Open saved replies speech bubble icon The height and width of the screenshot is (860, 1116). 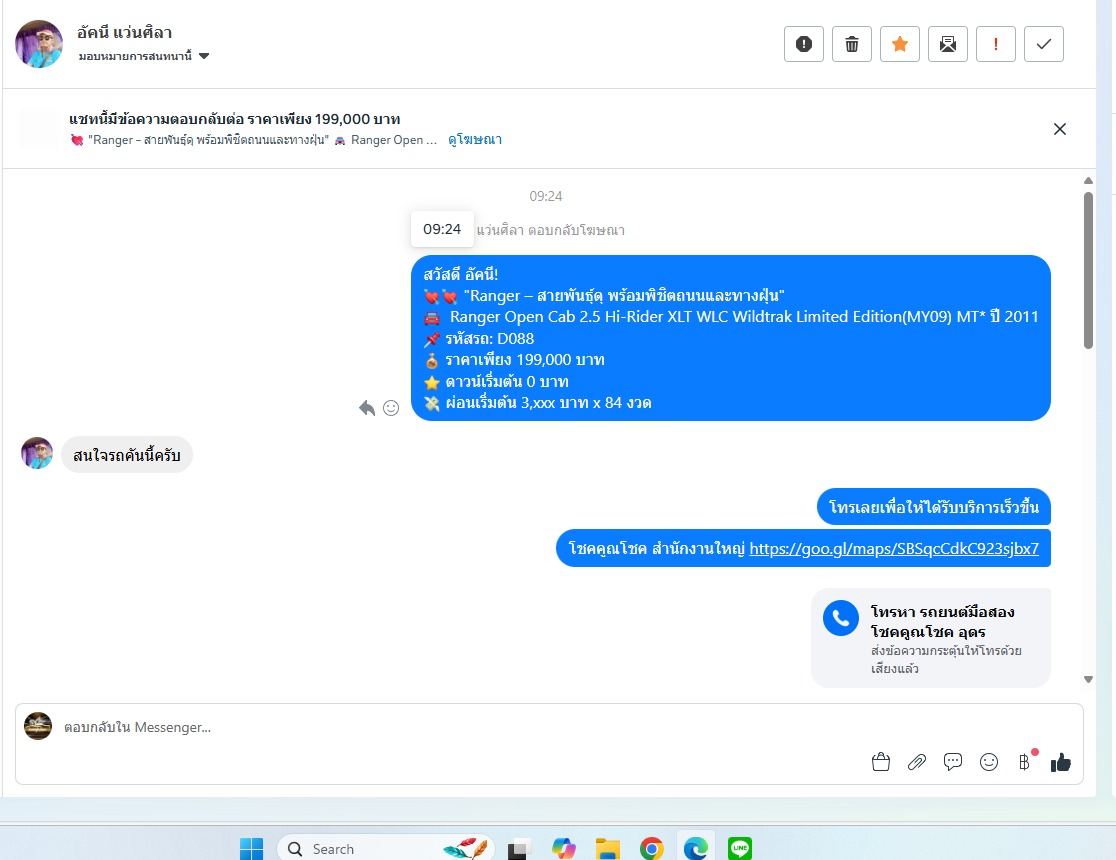coord(952,762)
